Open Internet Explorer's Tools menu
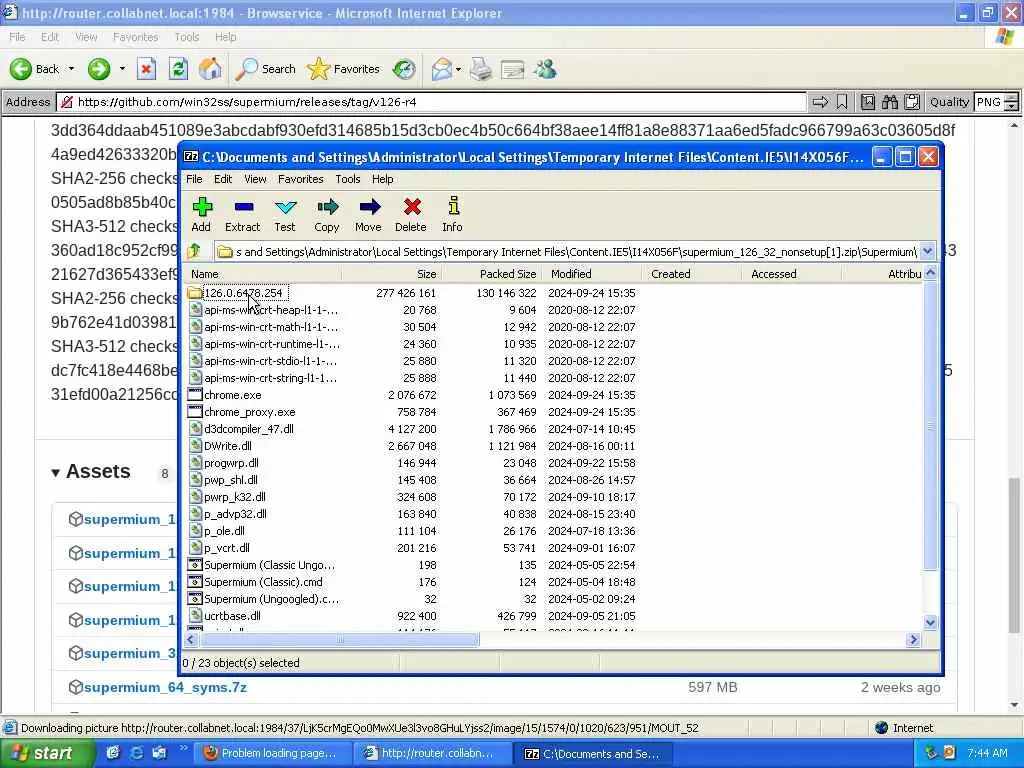This screenshot has width=1024, height=768. pos(187,37)
